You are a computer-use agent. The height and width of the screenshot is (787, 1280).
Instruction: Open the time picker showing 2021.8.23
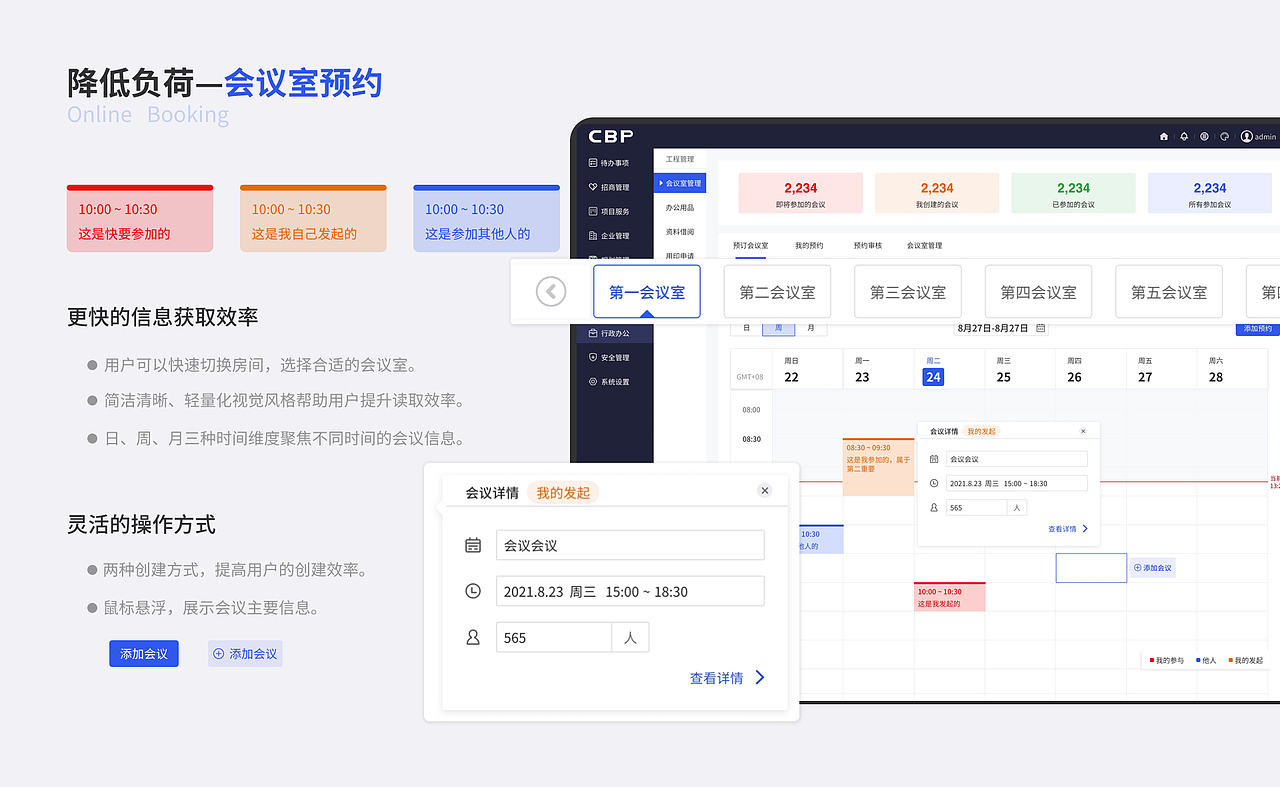[630, 590]
